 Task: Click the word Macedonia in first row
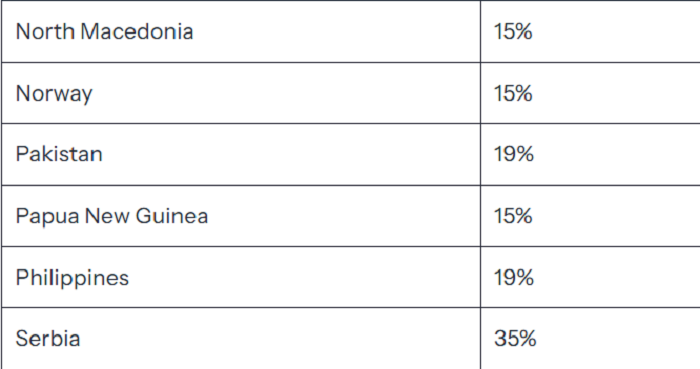137,32
